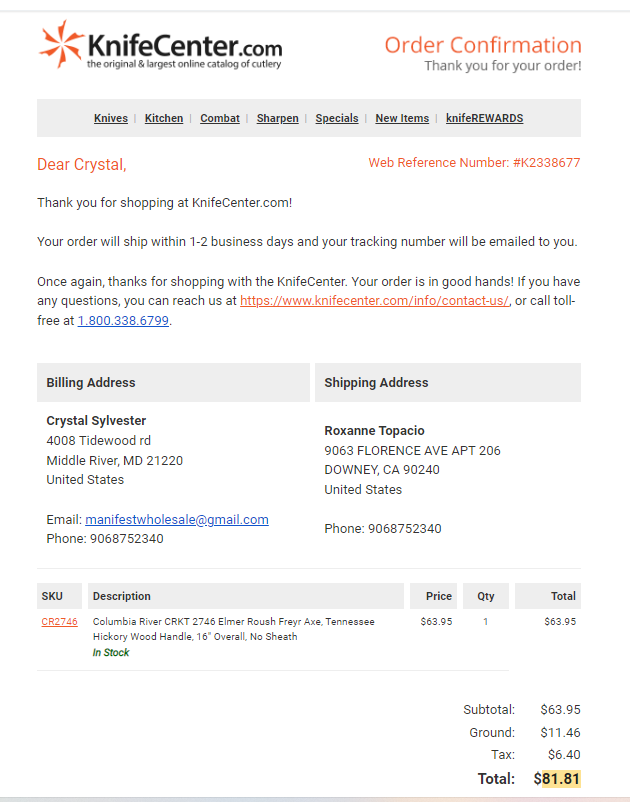Click the KnifeCenter starburst logo icon
Image resolution: width=630 pixels, height=802 pixels.
click(61, 44)
